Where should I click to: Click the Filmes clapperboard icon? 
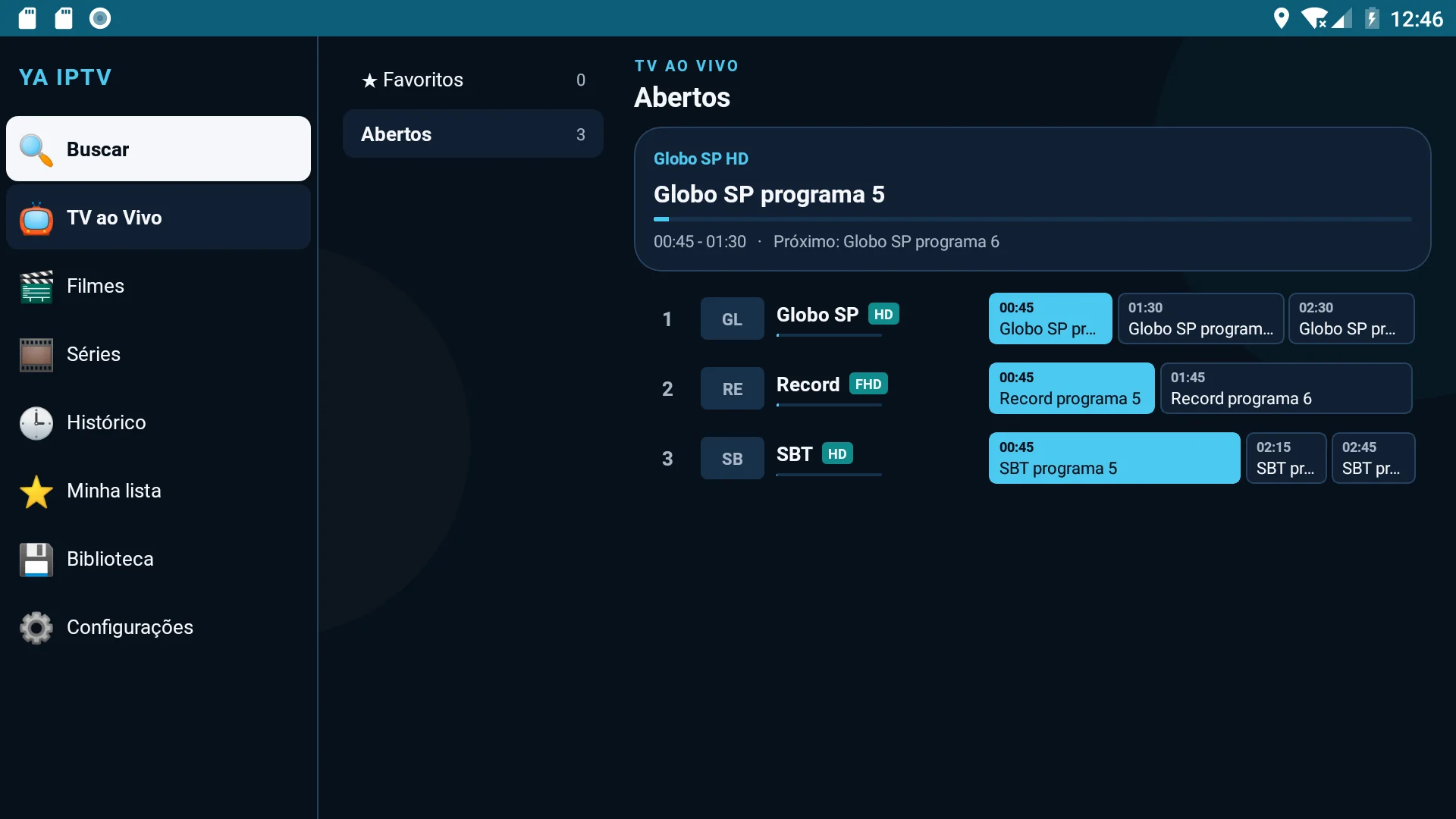[36, 286]
